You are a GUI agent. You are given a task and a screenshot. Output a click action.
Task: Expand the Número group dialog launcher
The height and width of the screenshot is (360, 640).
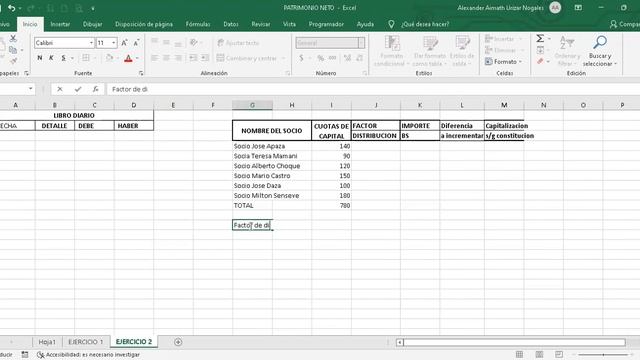(364, 73)
